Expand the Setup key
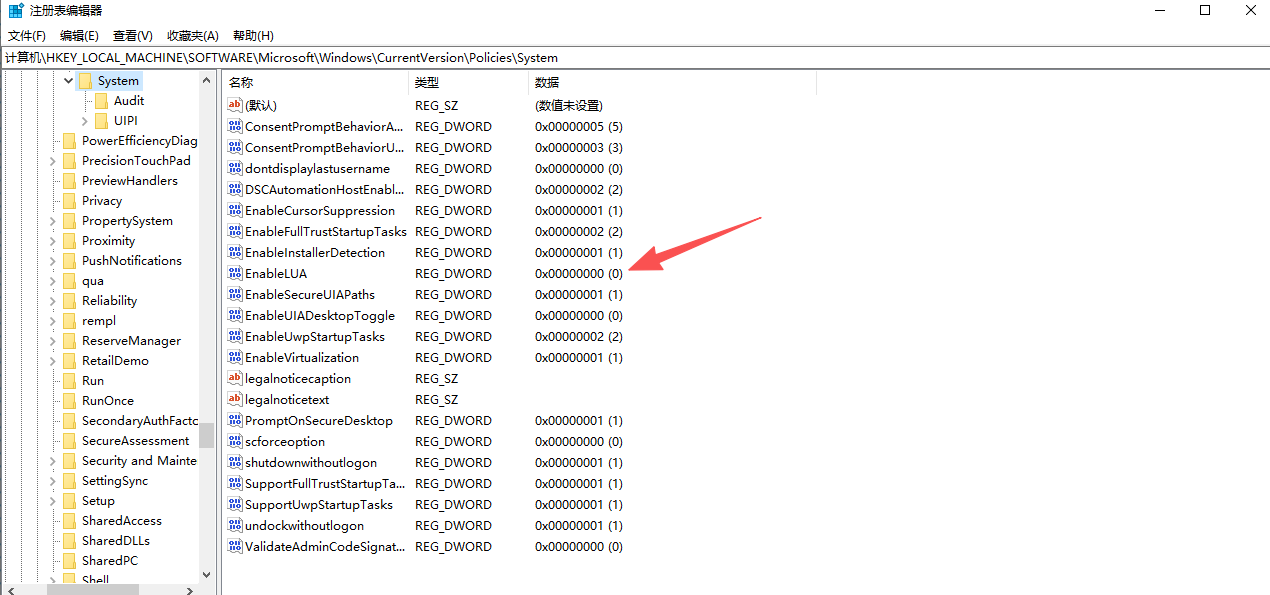Image resolution: width=1270 pixels, height=595 pixels. point(53,501)
